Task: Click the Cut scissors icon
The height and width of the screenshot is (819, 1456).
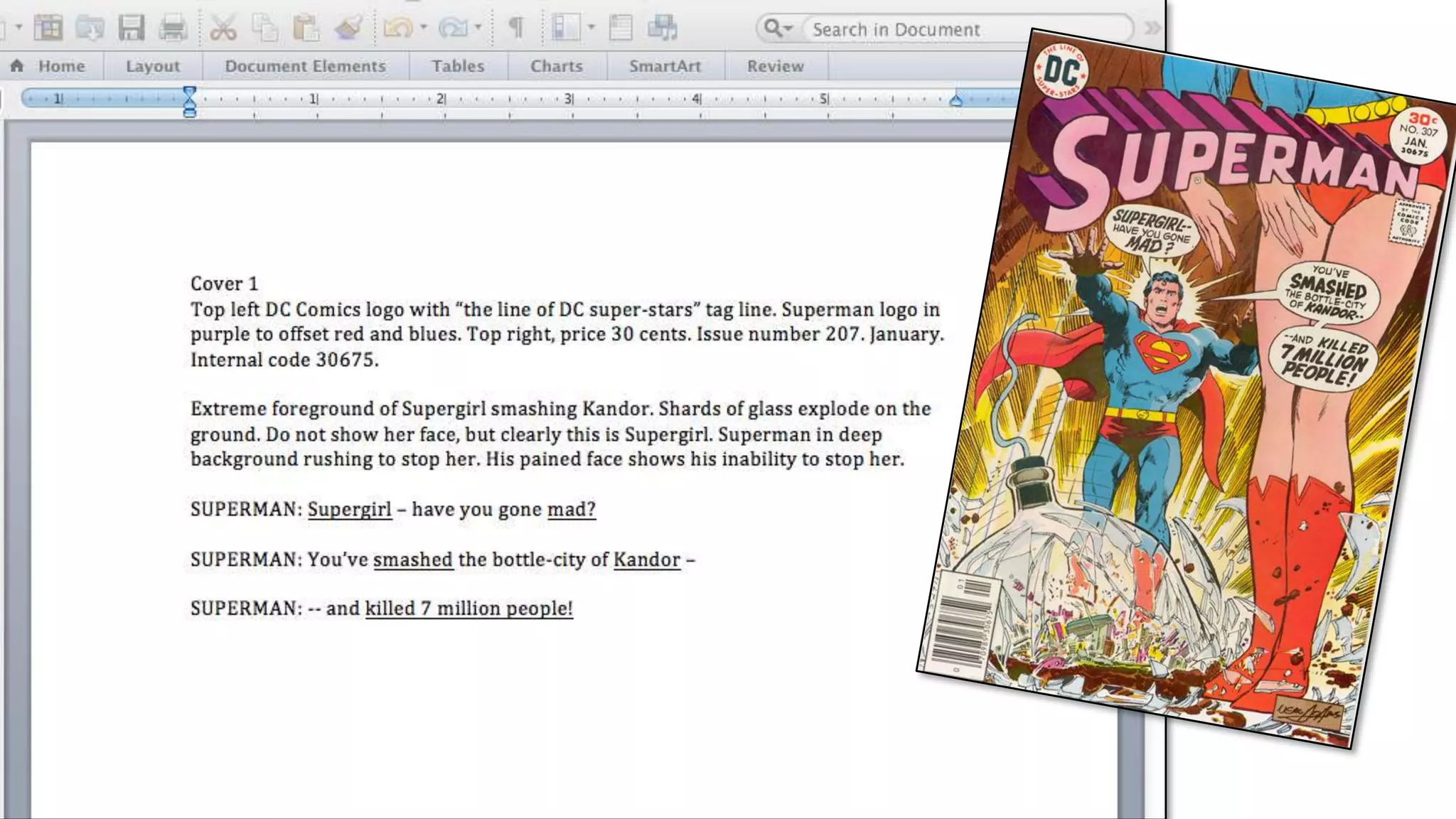Action: click(223, 28)
